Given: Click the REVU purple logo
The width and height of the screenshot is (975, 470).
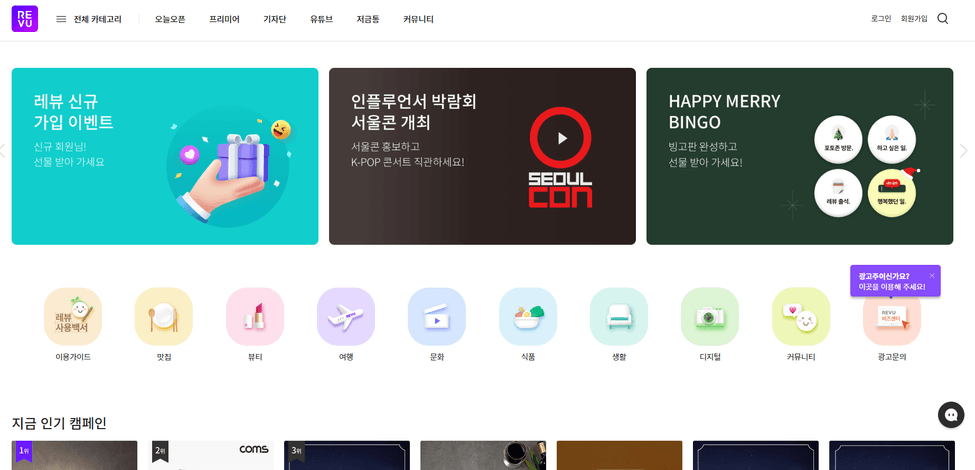Looking at the screenshot, I should [25, 19].
